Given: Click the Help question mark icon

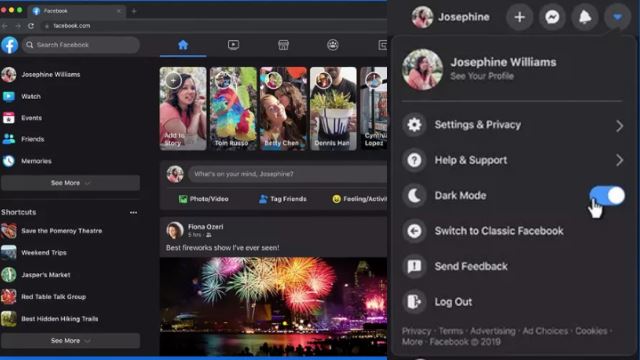Looking at the screenshot, I should click(414, 160).
